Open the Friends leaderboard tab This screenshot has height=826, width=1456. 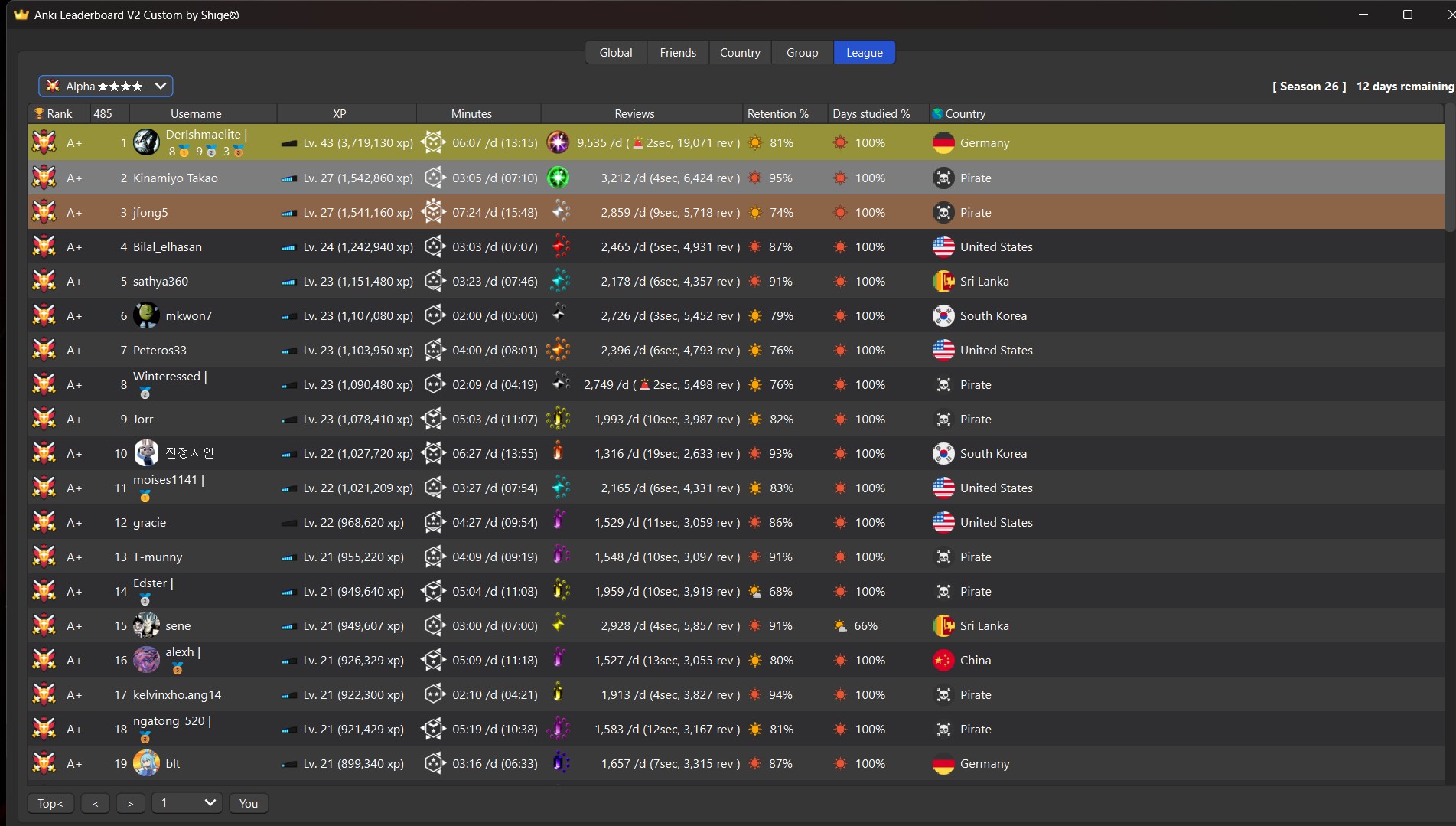point(678,53)
